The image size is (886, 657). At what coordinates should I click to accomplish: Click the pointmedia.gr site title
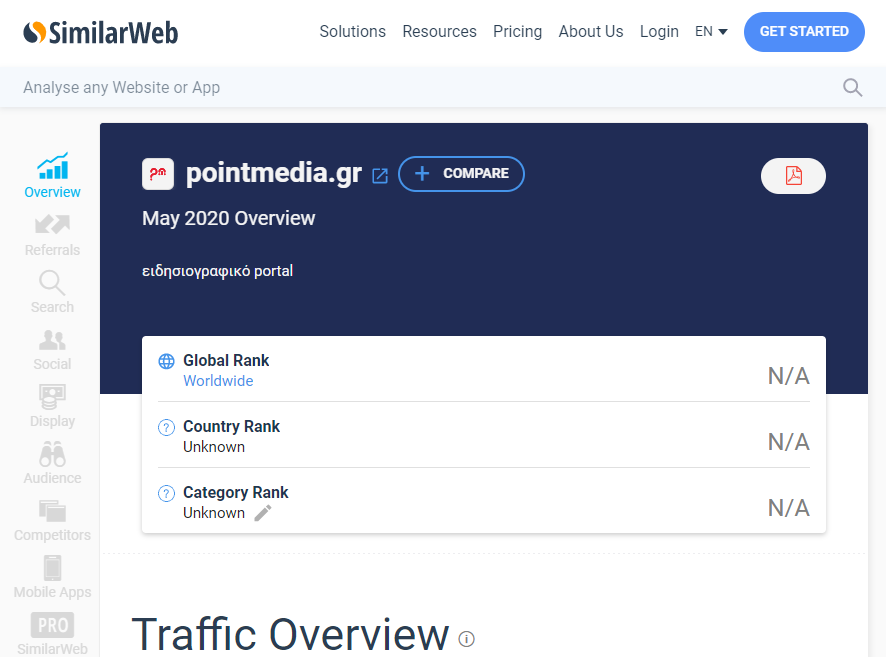point(274,173)
